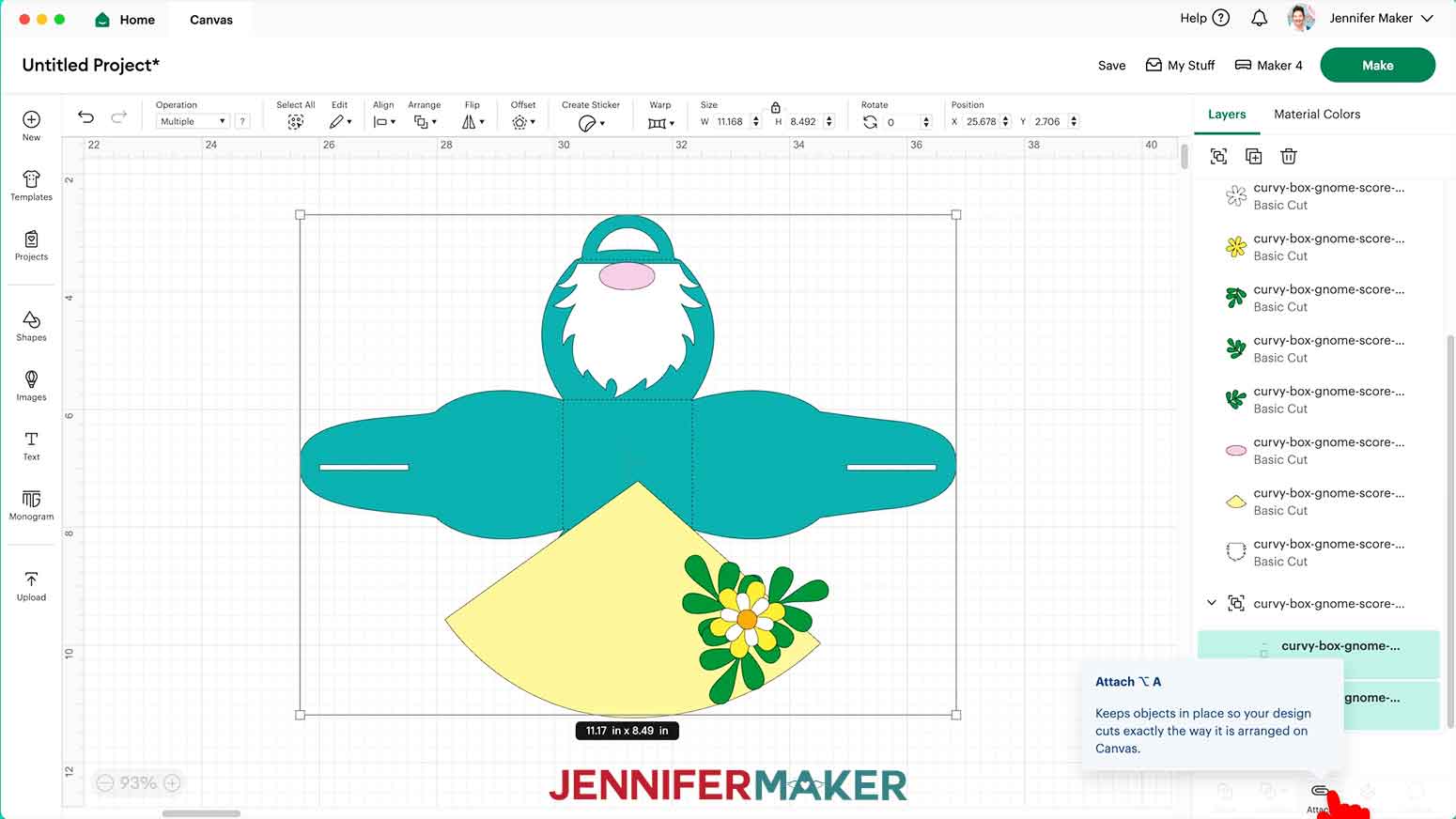
Task: Open the Warp tool dropdown
Action: (x=660, y=123)
